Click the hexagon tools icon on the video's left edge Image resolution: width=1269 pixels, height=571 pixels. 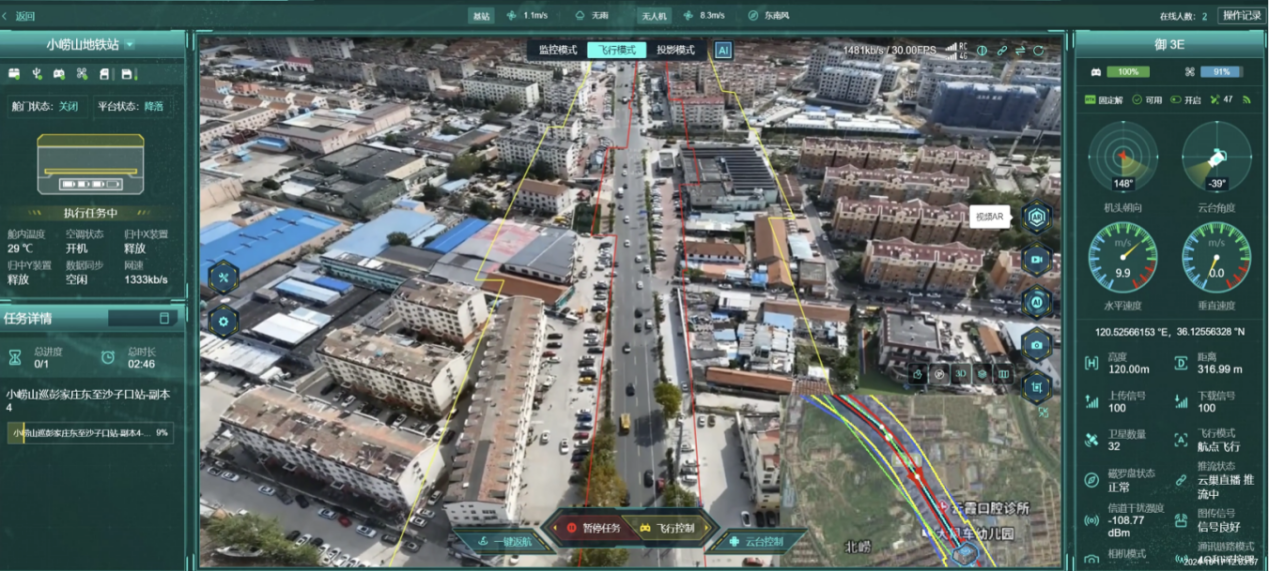click(x=223, y=276)
